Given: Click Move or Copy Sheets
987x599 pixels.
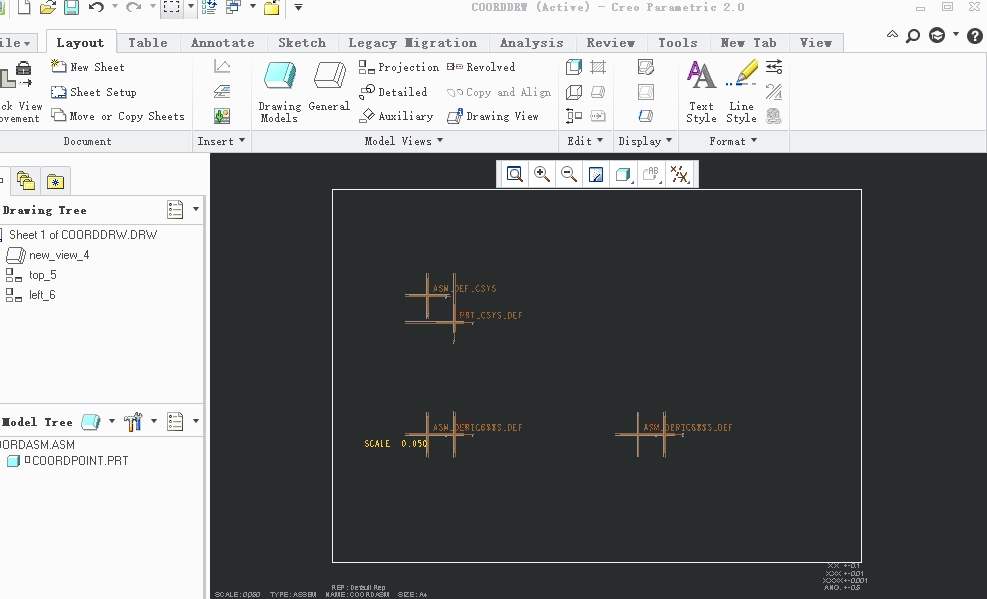Looking at the screenshot, I should pyautogui.click(x=118, y=116).
